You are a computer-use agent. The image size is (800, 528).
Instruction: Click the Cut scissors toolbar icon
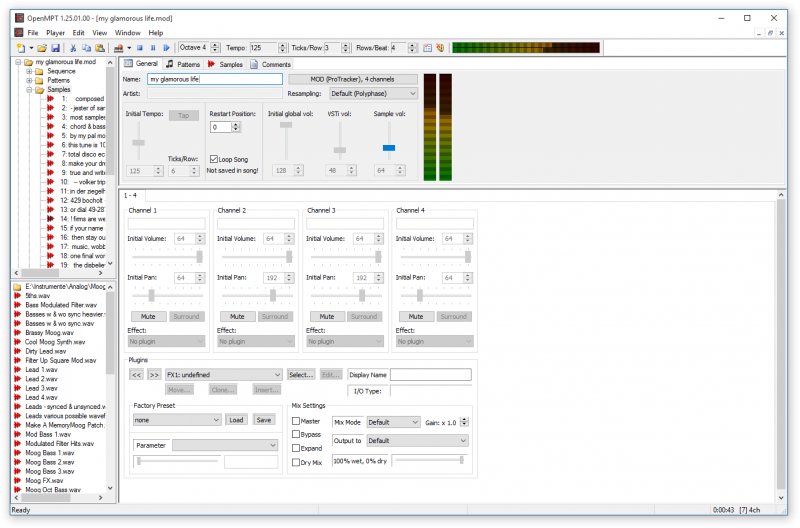coord(73,48)
